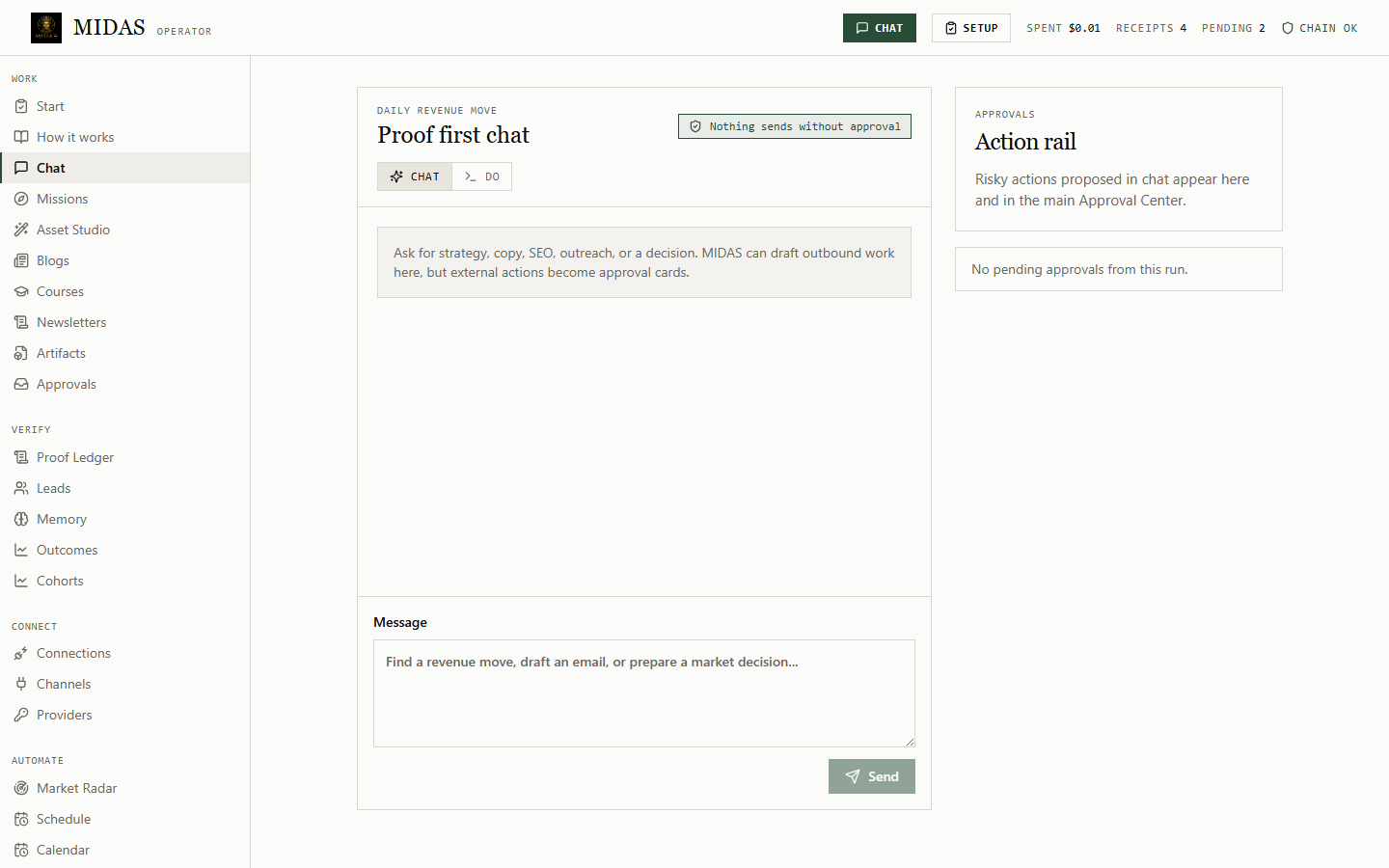The width and height of the screenshot is (1389, 868).
Task: Switch to the CHAT mode tab
Action: (415, 176)
